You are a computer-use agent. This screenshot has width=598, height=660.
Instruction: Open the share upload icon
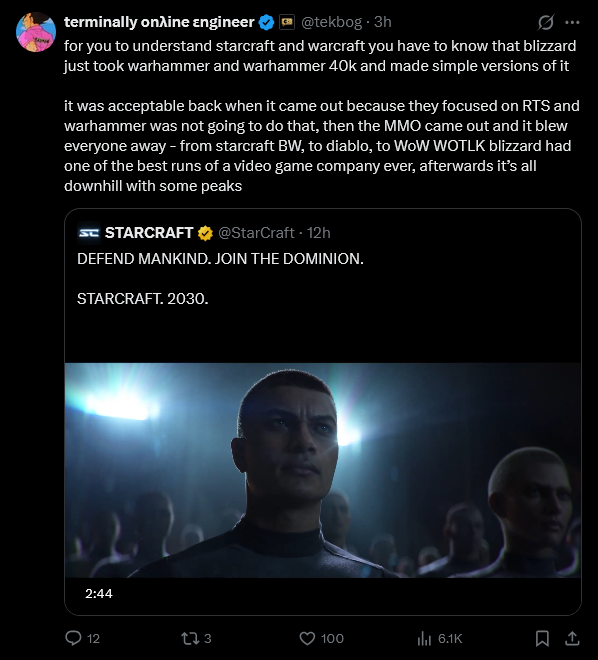[572, 639]
